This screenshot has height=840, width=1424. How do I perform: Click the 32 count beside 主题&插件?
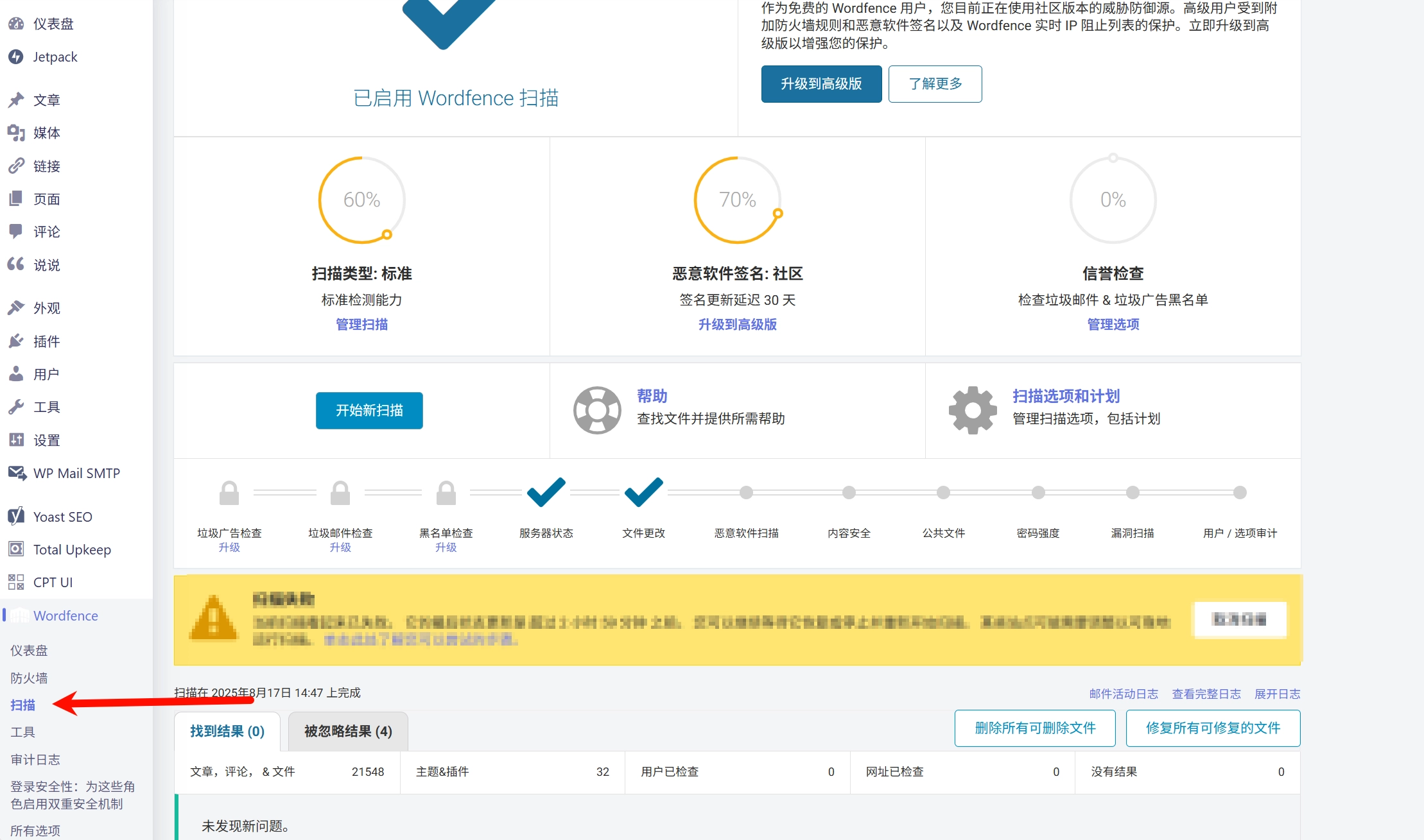pos(602,771)
